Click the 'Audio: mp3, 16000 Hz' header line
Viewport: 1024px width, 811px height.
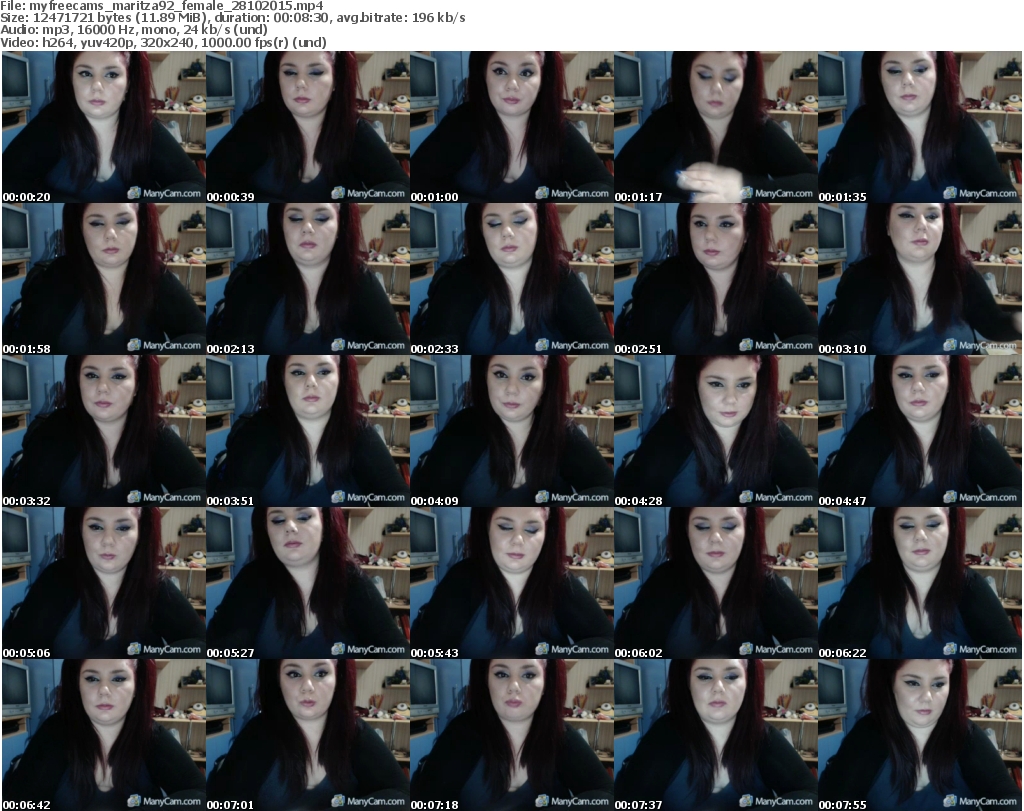[134, 30]
